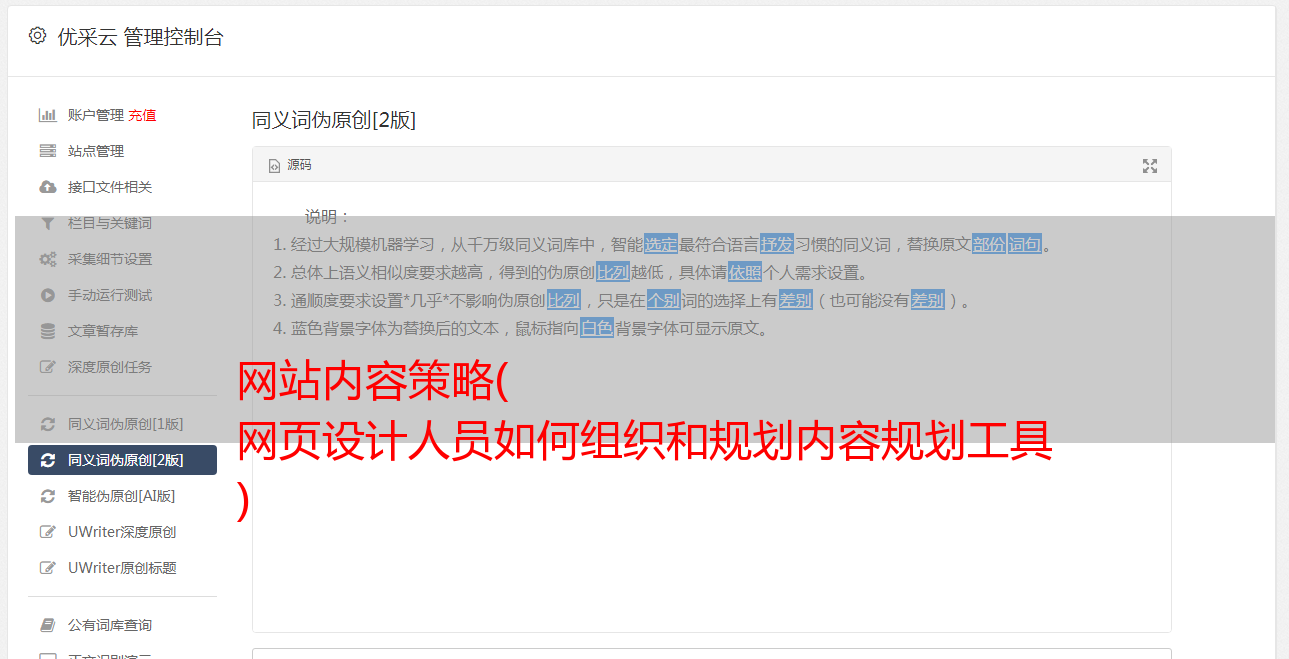
Task: Click the cloud upload icon for 接口文件相关
Action: tap(47, 187)
